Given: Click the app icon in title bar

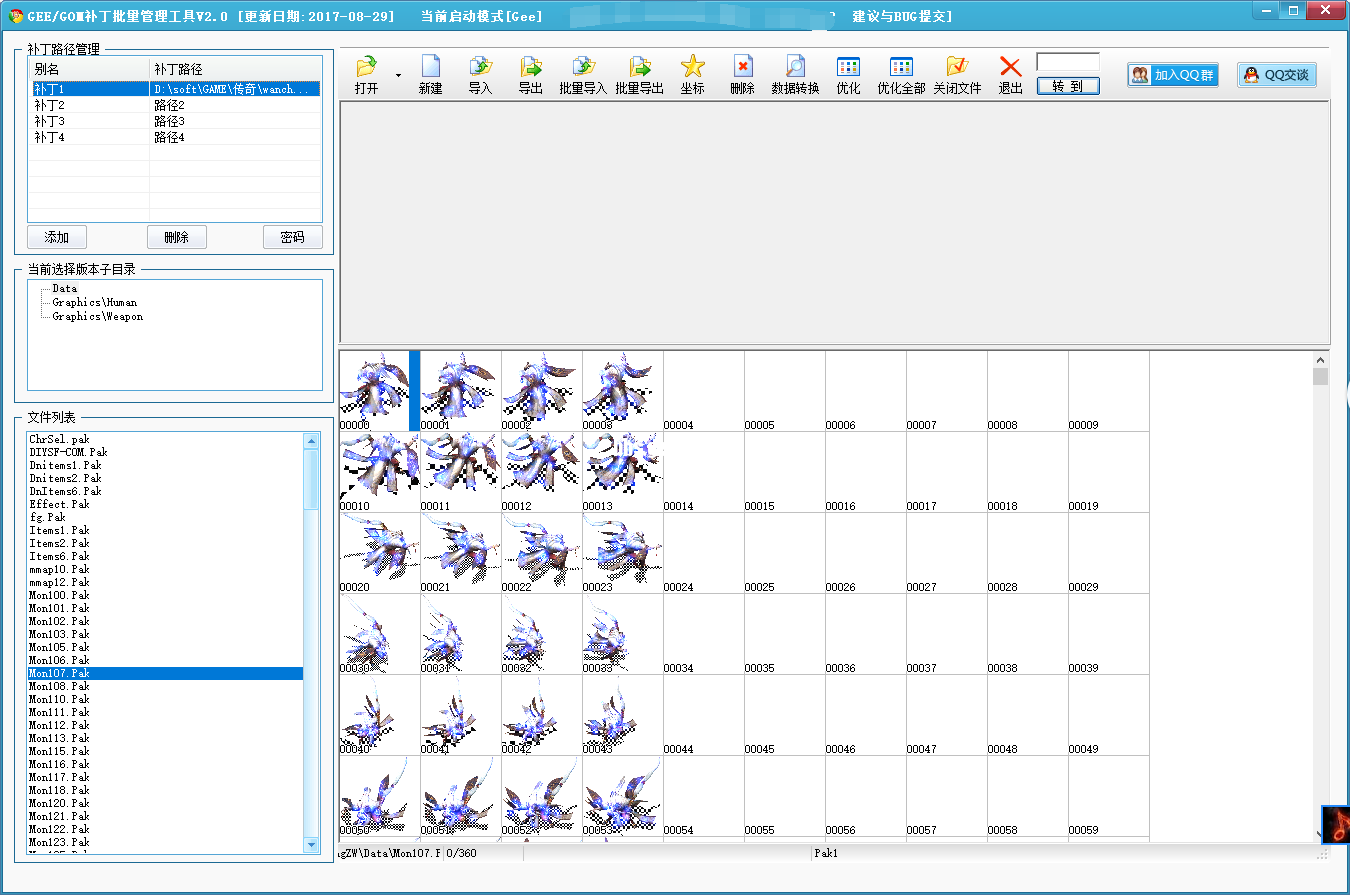Looking at the screenshot, I should click(15, 16).
